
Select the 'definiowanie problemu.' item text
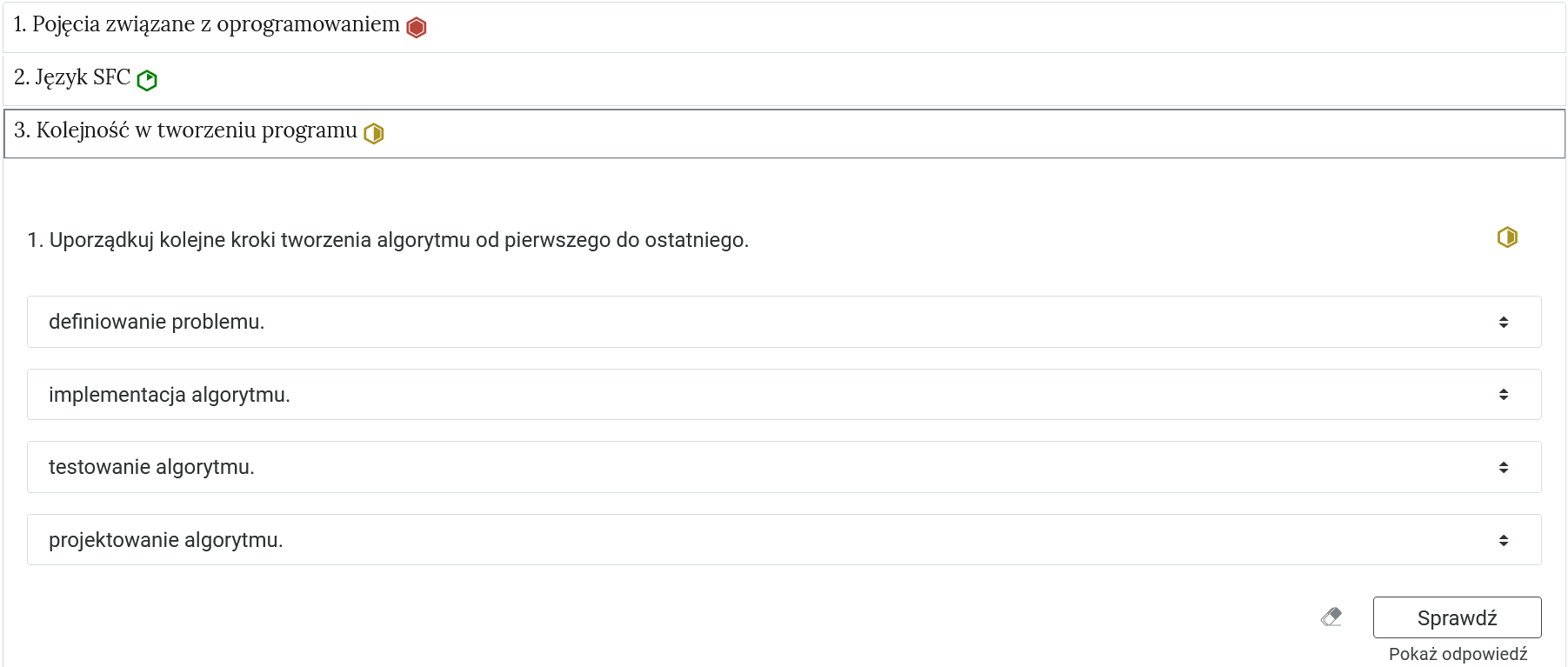157,323
